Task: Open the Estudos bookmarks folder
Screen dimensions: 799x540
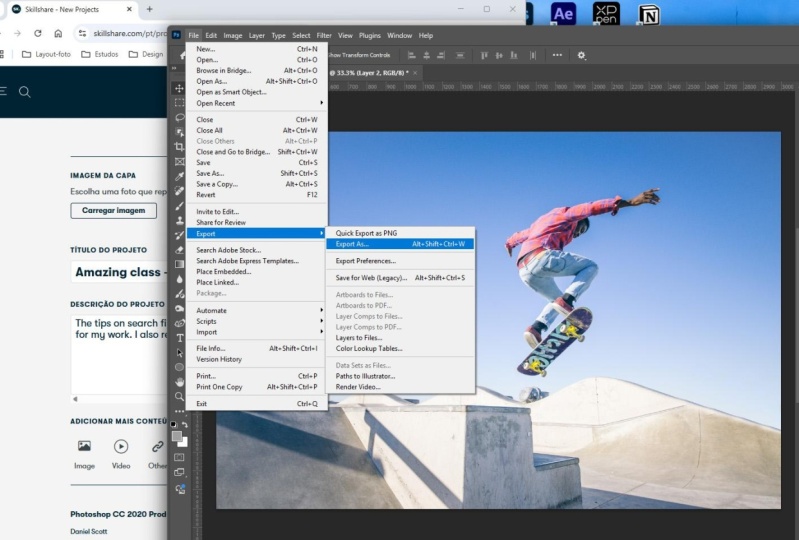Action: pos(100,54)
